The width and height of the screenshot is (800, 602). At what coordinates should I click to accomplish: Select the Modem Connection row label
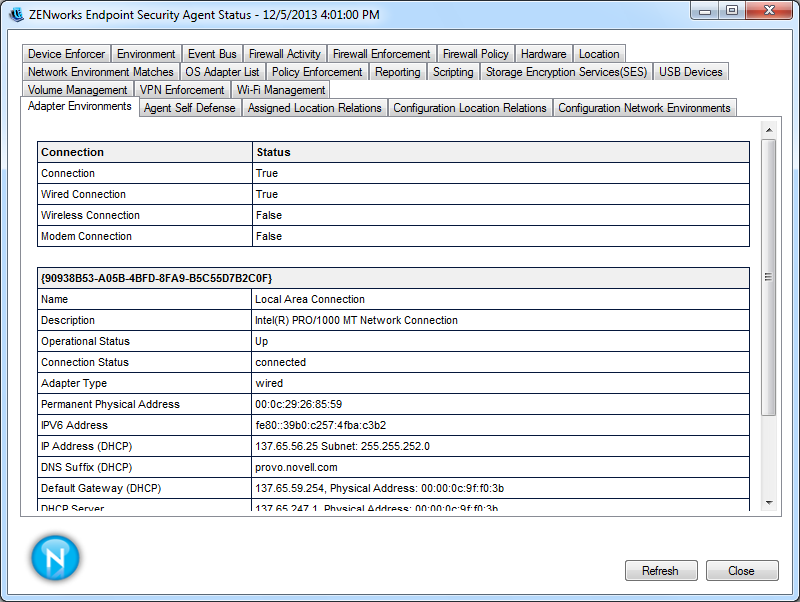86,236
